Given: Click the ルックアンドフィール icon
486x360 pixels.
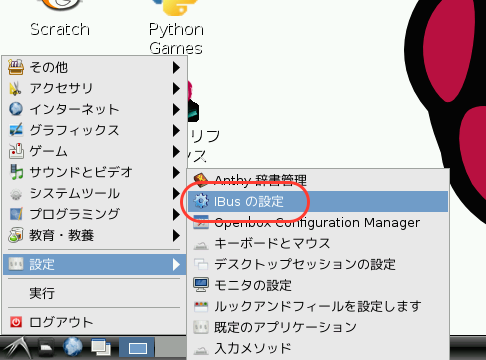Looking at the screenshot, I should [201, 306].
